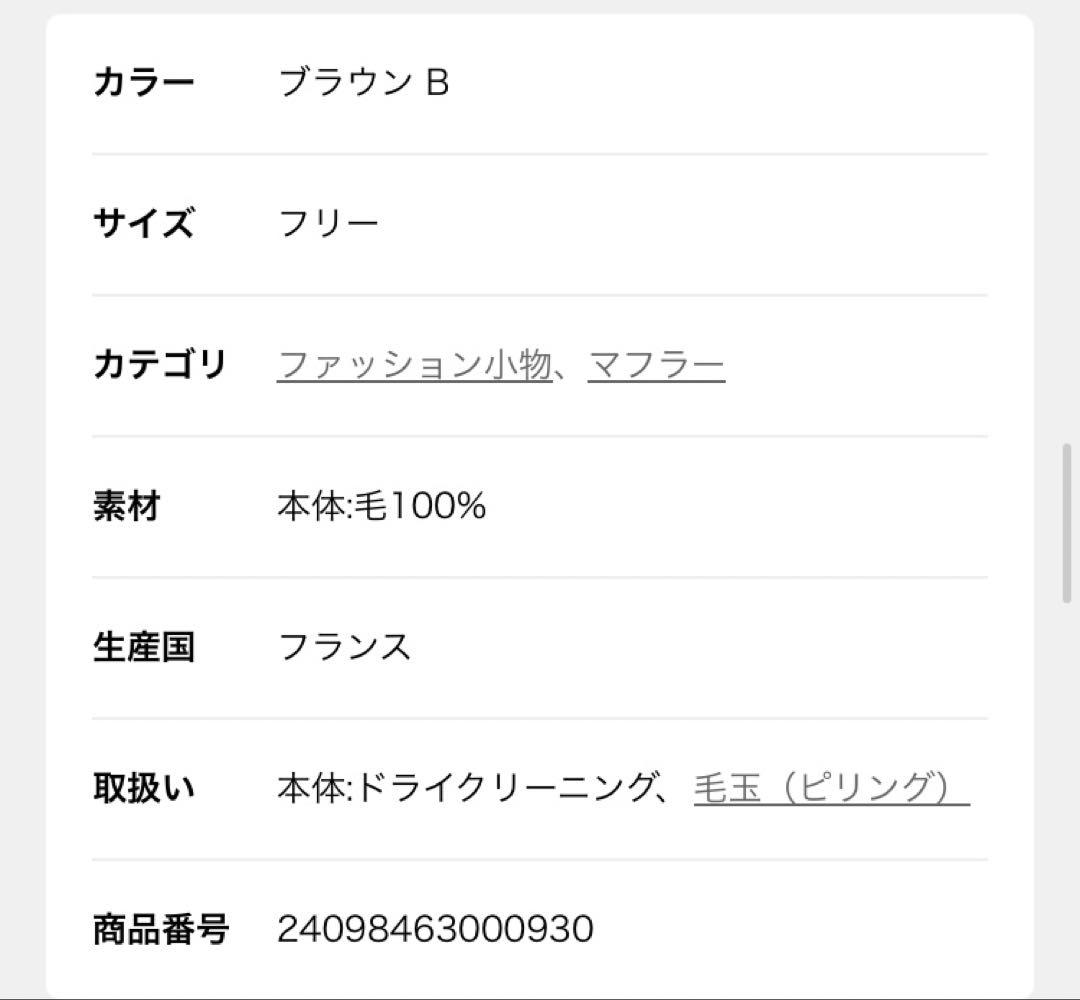This screenshot has width=1080, height=1000.
Task: Click the 商品番号 row label
Action: click(160, 930)
